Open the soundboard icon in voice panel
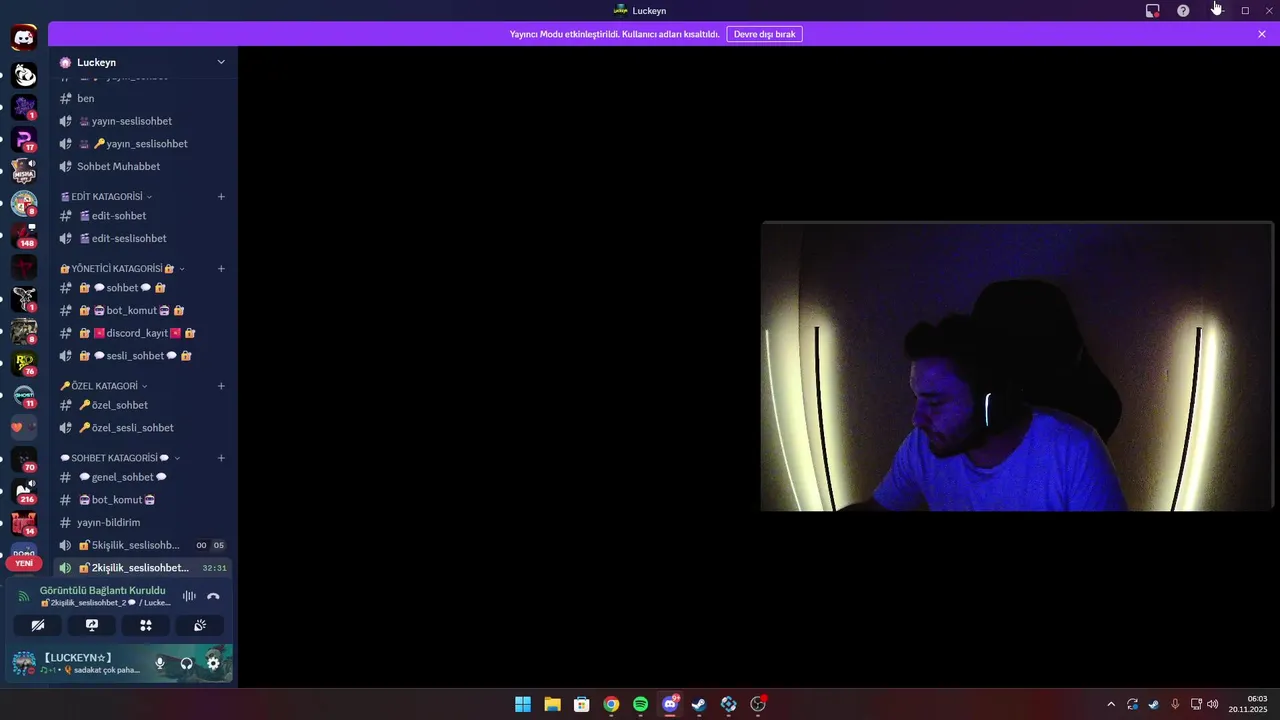This screenshot has width=1280, height=720. click(x=200, y=625)
